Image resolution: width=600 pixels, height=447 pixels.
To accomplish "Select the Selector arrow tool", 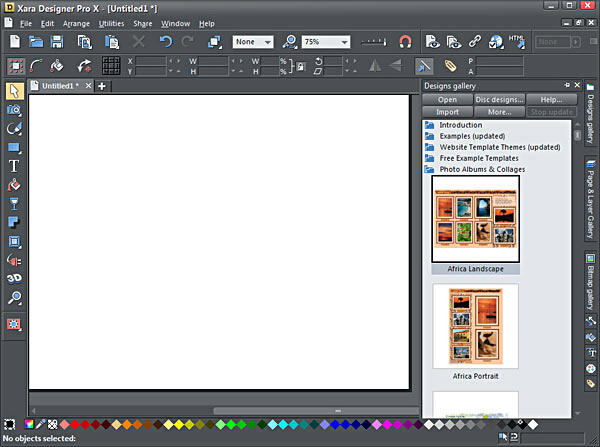I will click(x=15, y=91).
